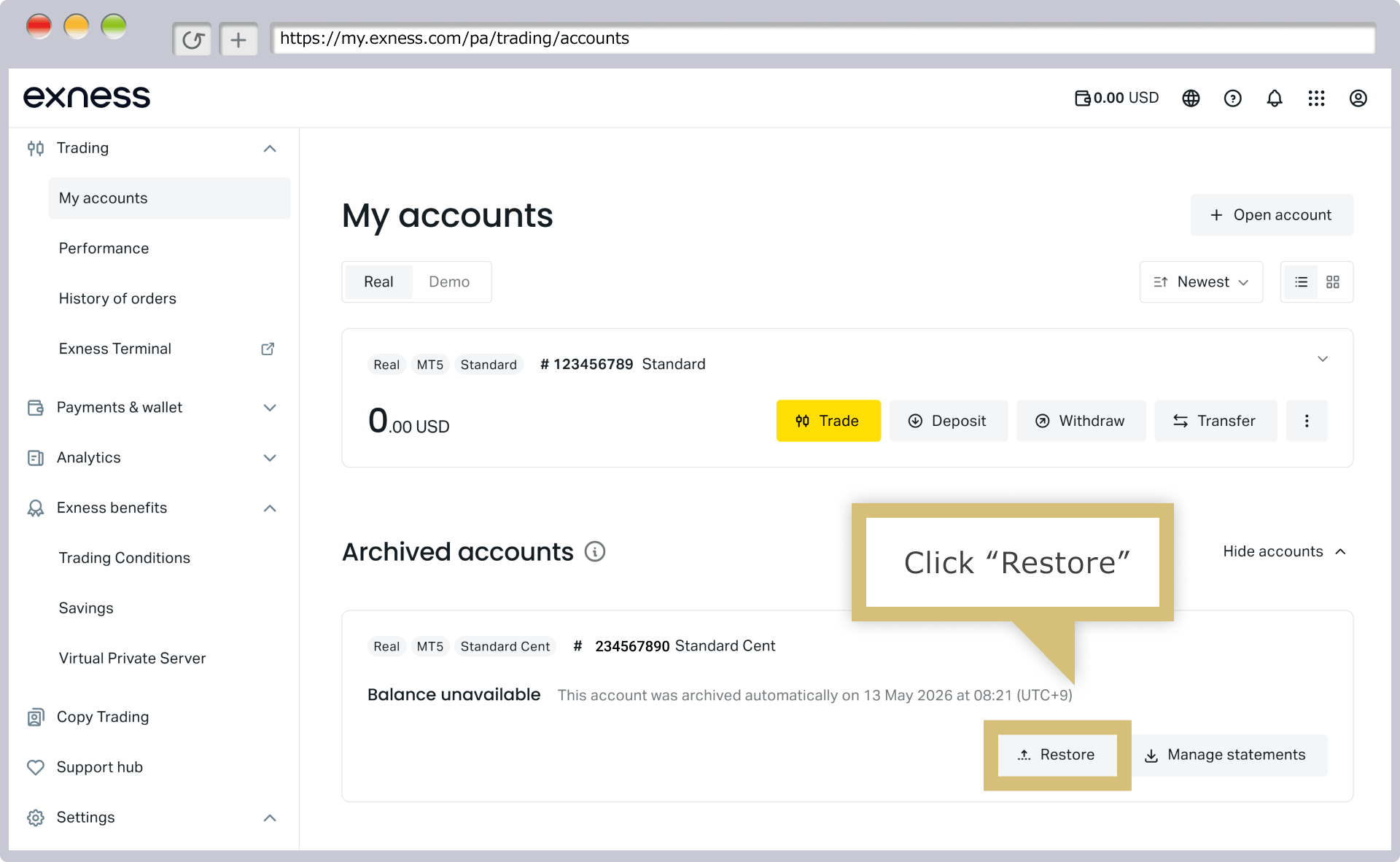Open the notifications bell
This screenshot has height=862, width=1400.
click(x=1275, y=98)
